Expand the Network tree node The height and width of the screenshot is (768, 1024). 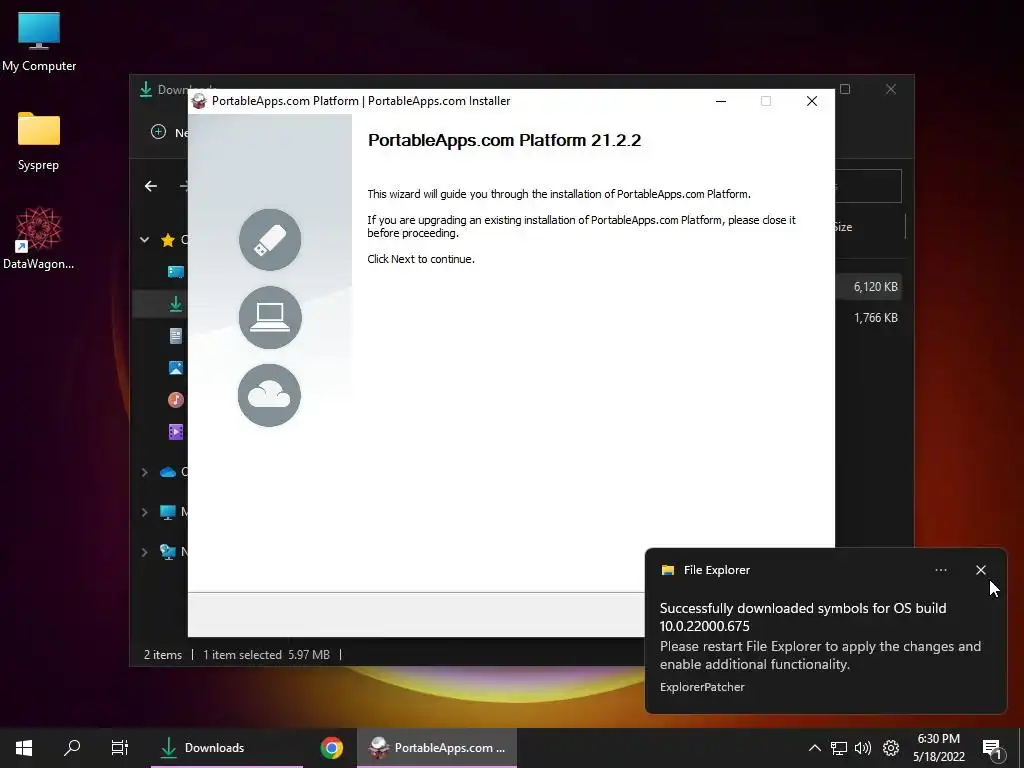144,552
